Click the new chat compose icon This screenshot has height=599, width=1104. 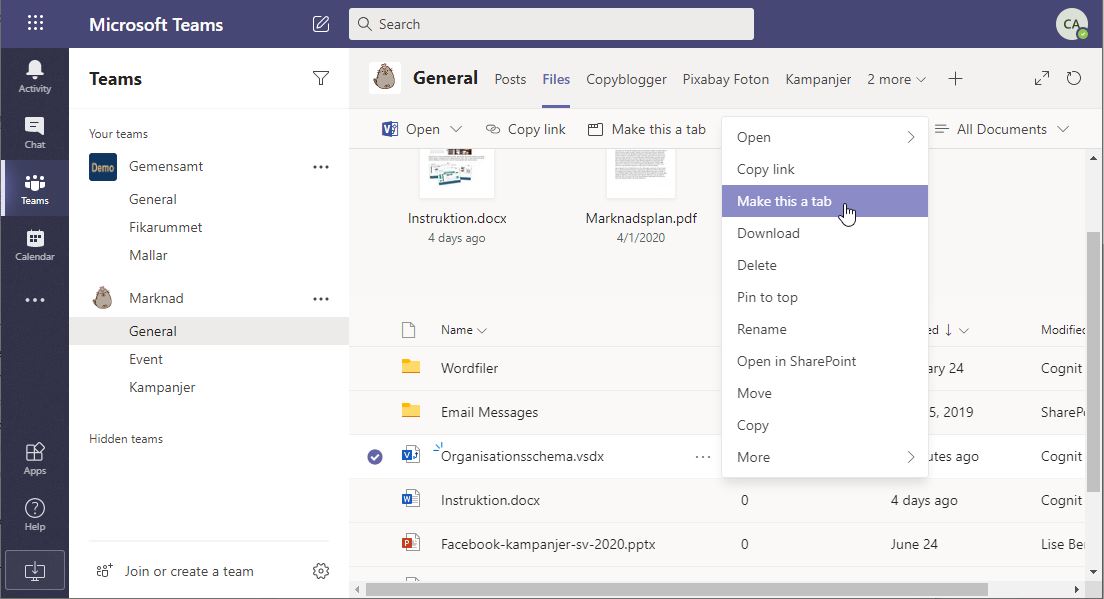[x=321, y=24]
